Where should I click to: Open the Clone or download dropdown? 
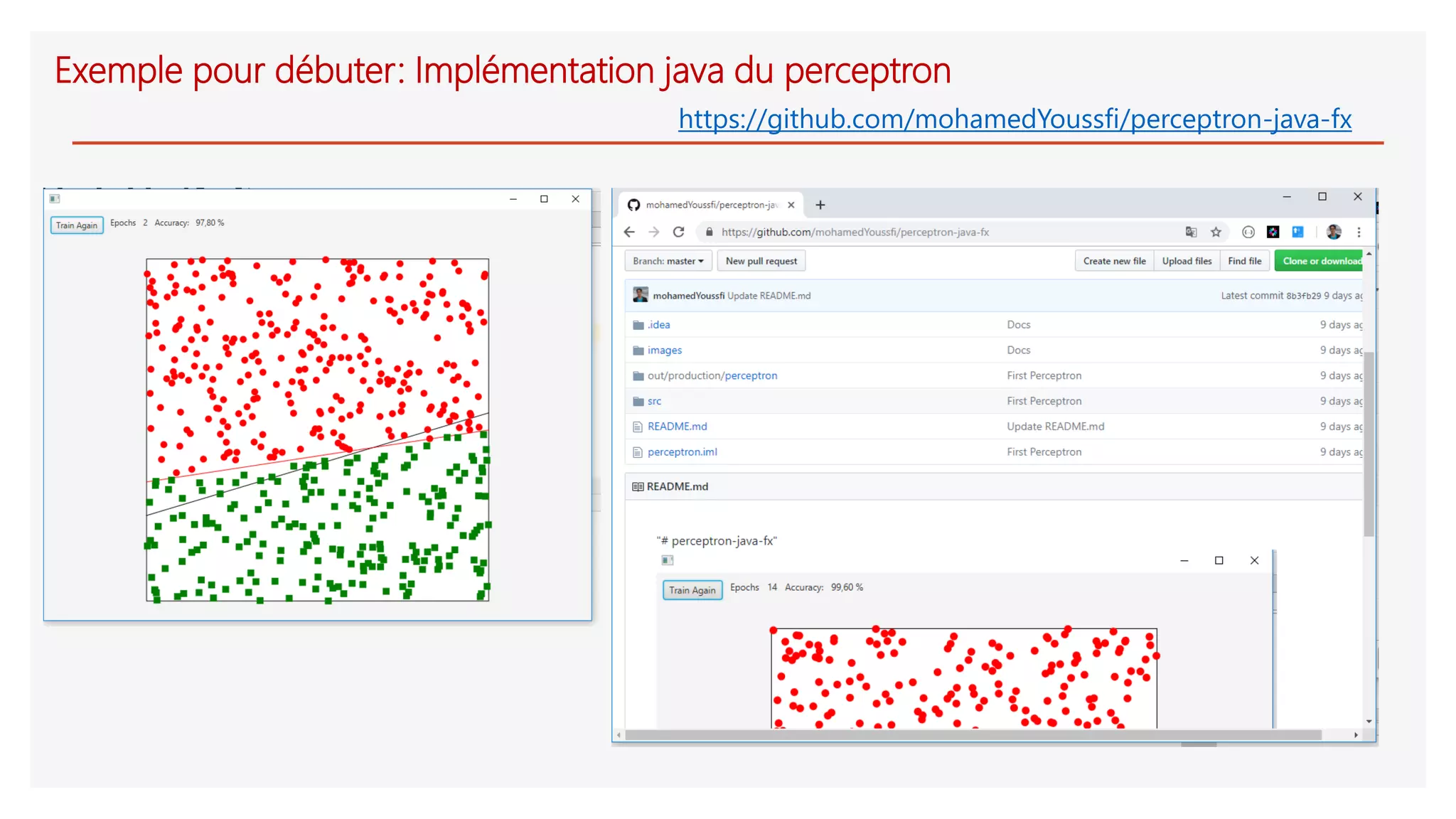coord(1319,261)
